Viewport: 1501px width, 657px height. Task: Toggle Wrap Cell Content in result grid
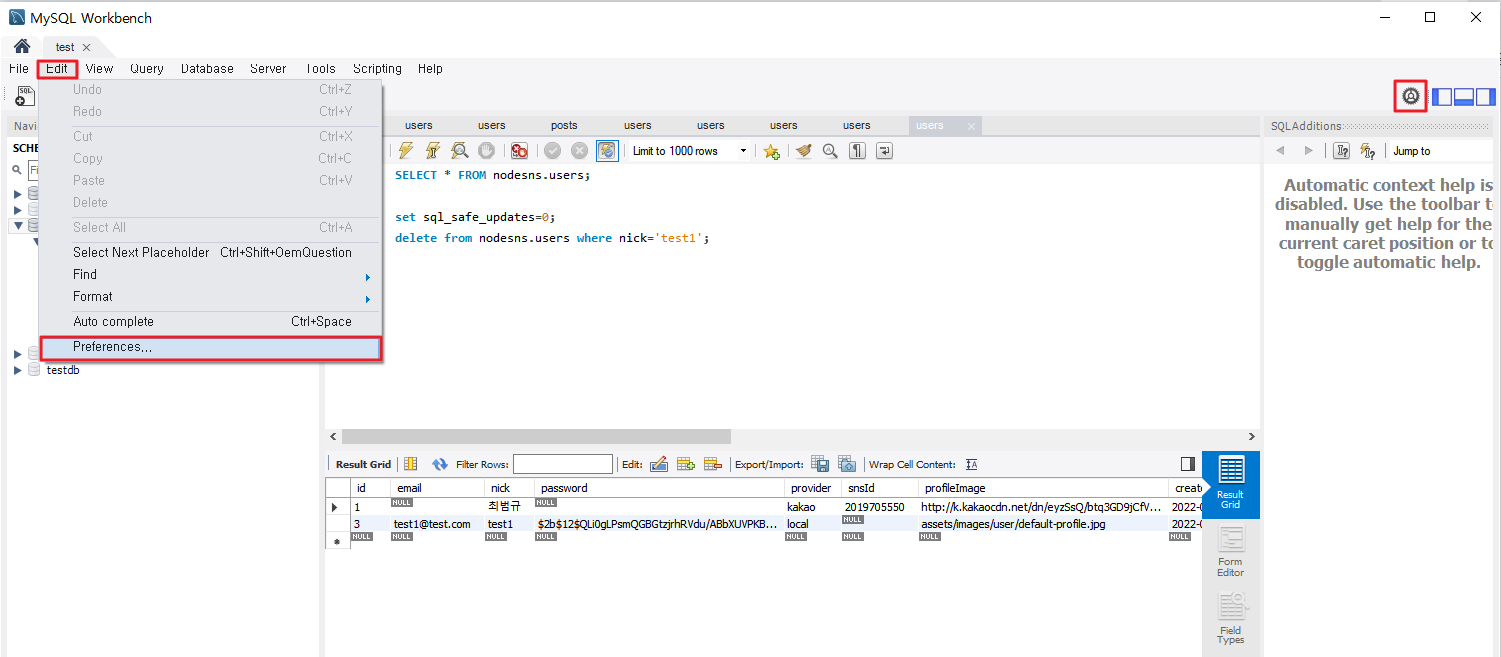[x=971, y=463]
